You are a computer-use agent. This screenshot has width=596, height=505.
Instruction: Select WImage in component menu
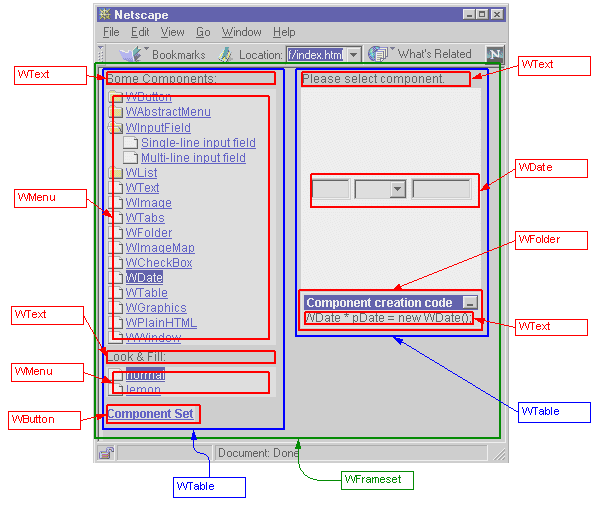[x=149, y=203]
